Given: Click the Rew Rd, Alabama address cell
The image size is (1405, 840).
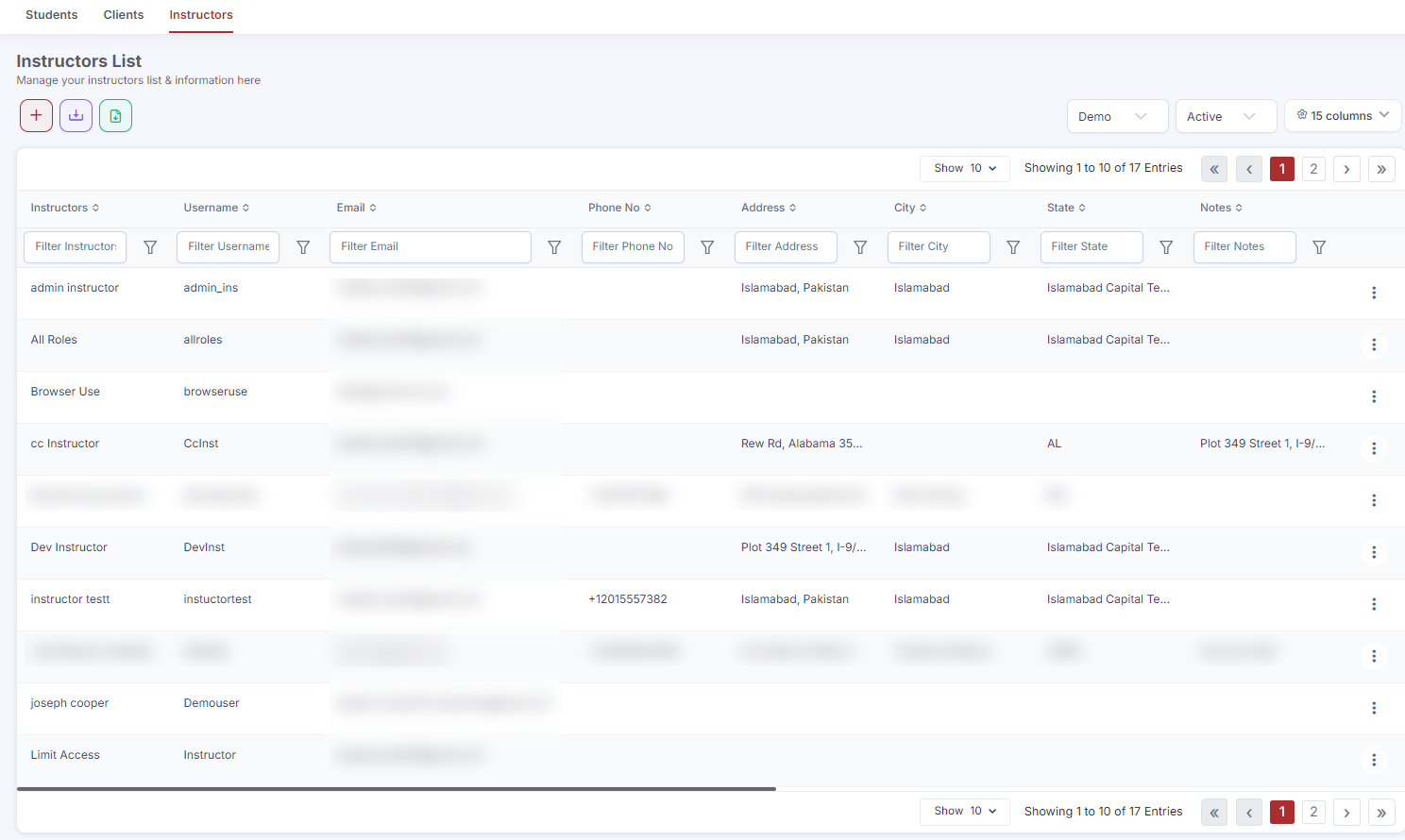Looking at the screenshot, I should 802,444.
